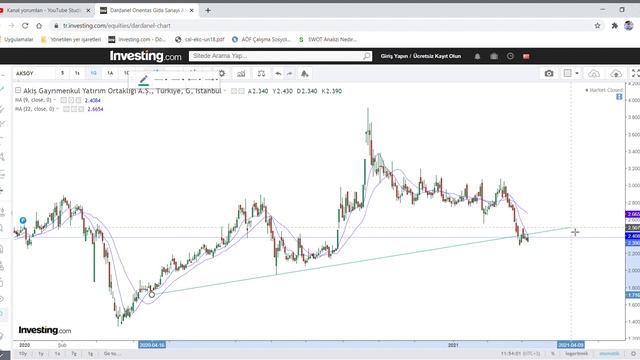Open chart layout dropdown arrow

[577, 73]
